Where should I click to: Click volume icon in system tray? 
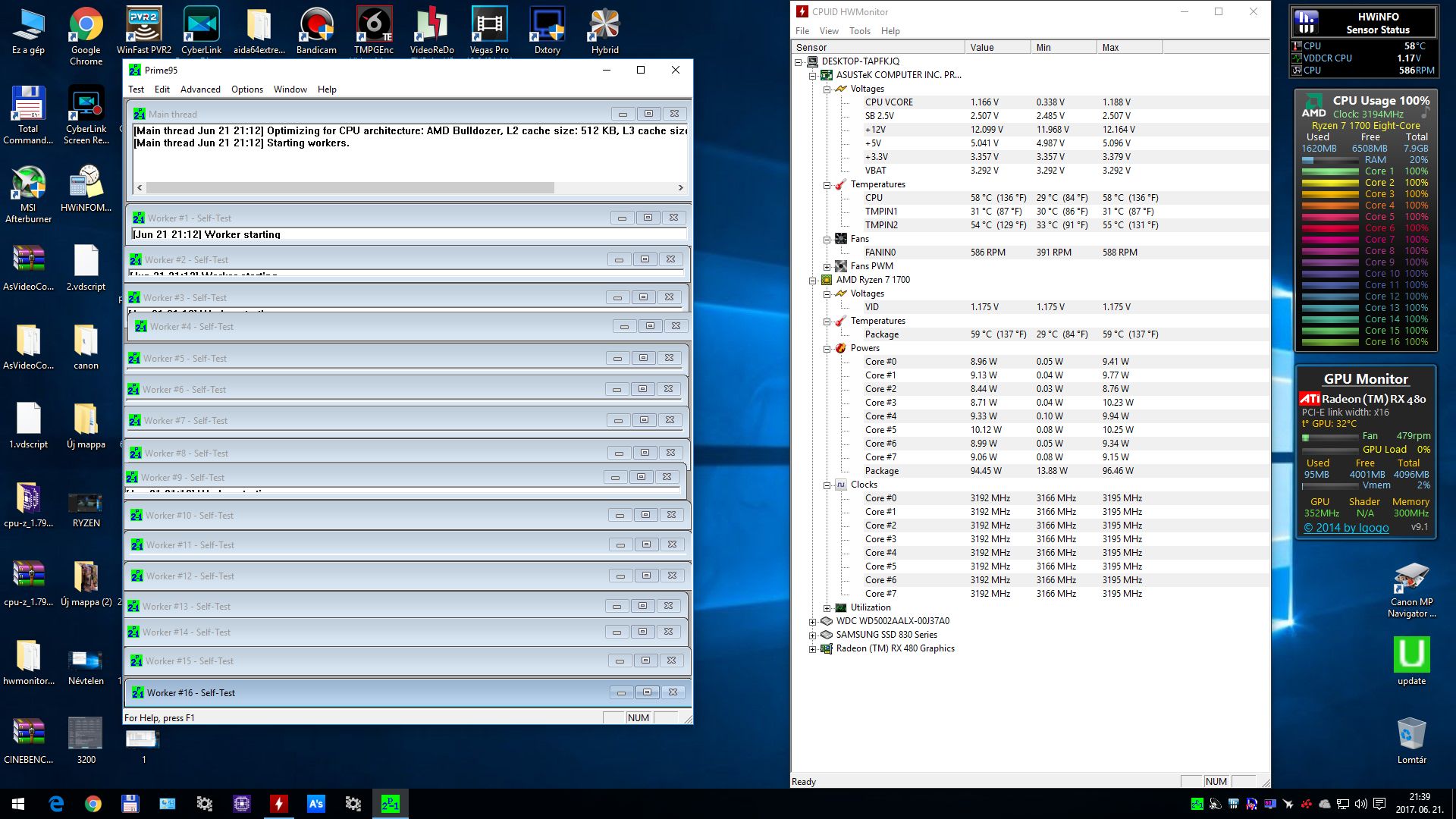pos(1360,804)
